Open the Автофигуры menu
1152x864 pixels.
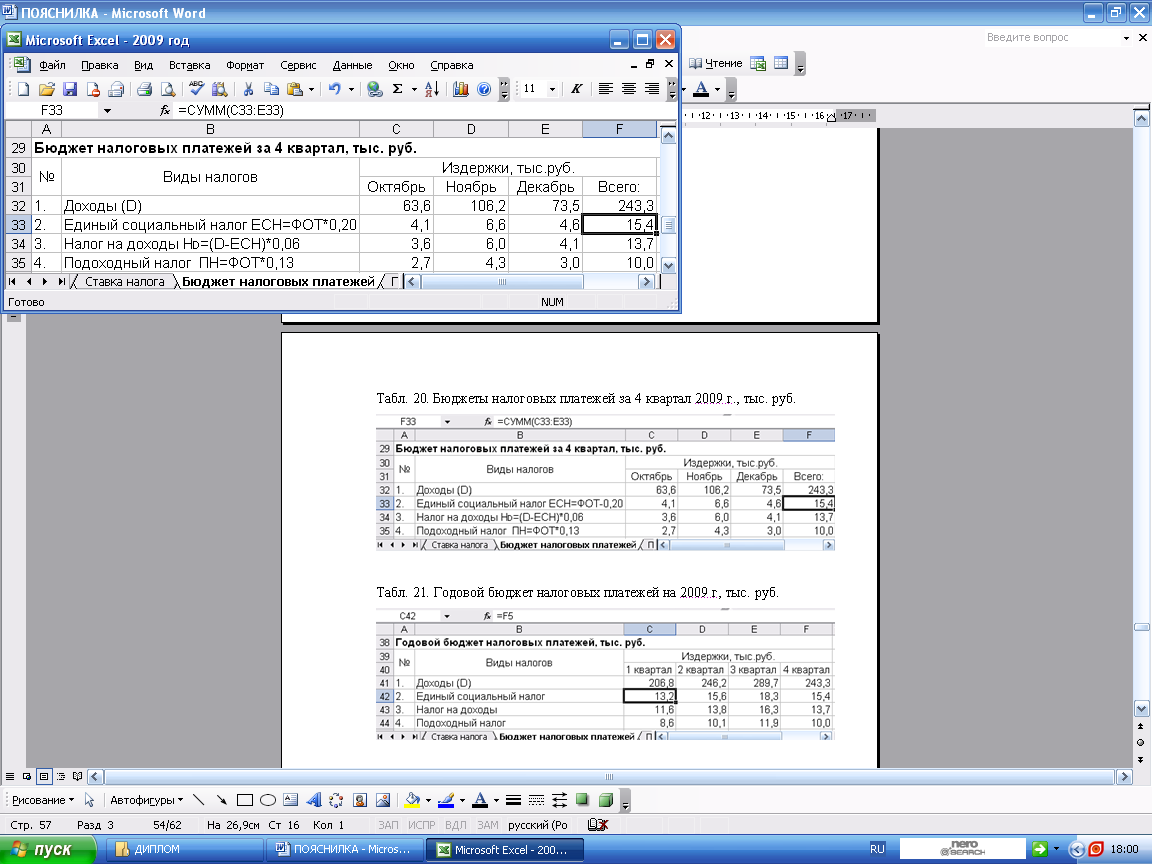coord(146,800)
